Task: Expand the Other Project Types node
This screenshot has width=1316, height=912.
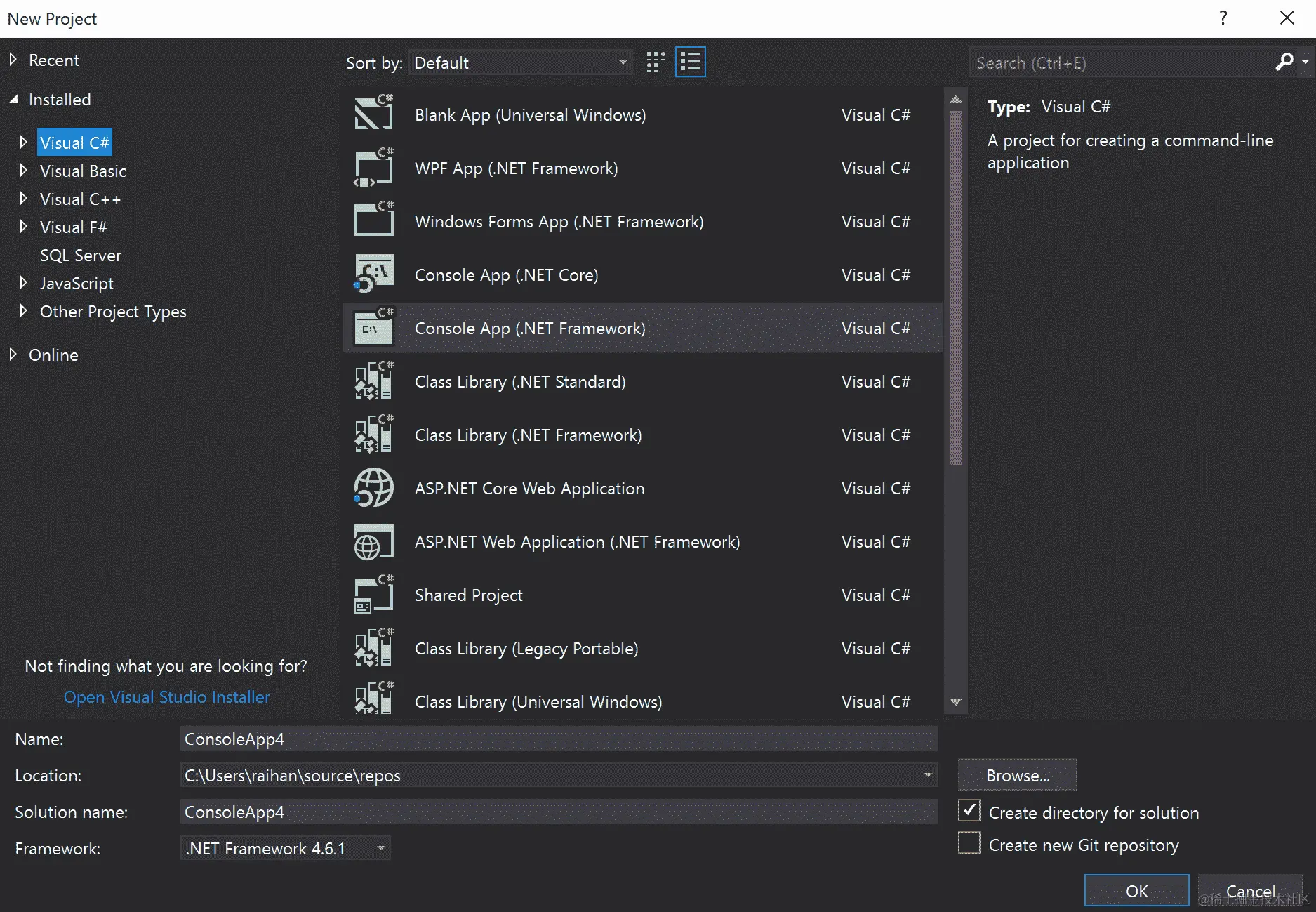Action: [23, 311]
